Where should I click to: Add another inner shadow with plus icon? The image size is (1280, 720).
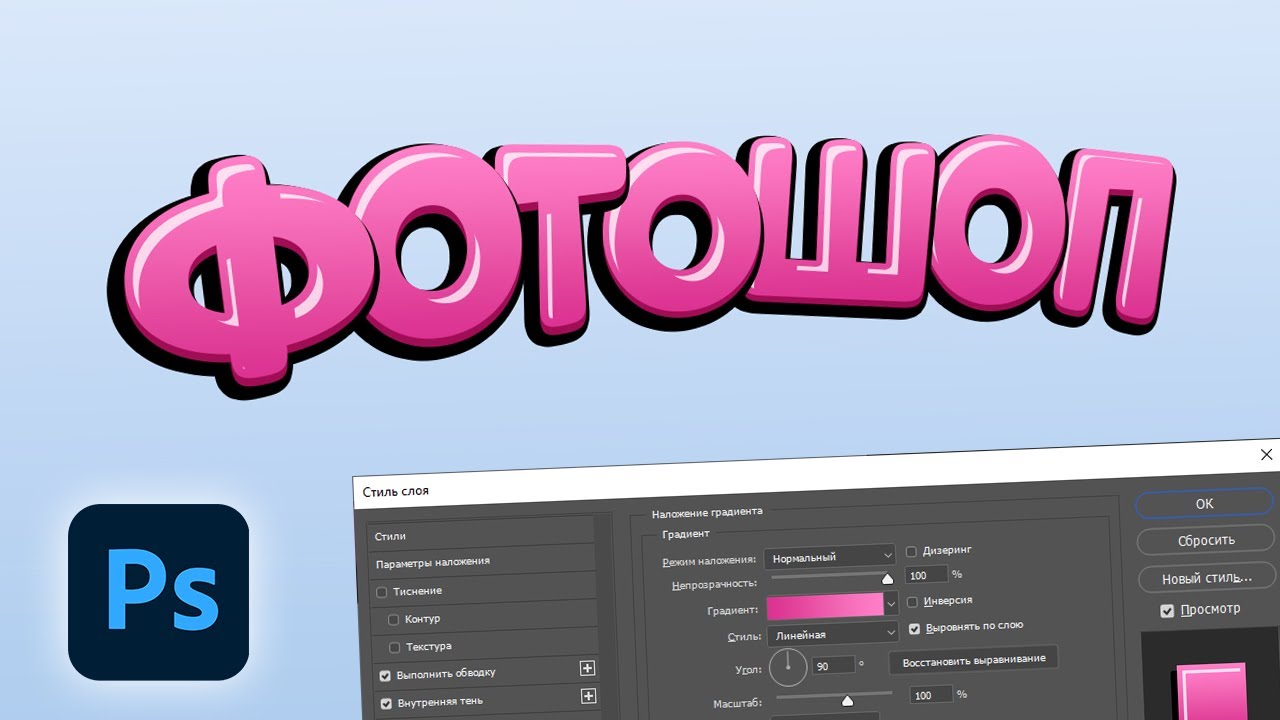pyautogui.click(x=588, y=696)
